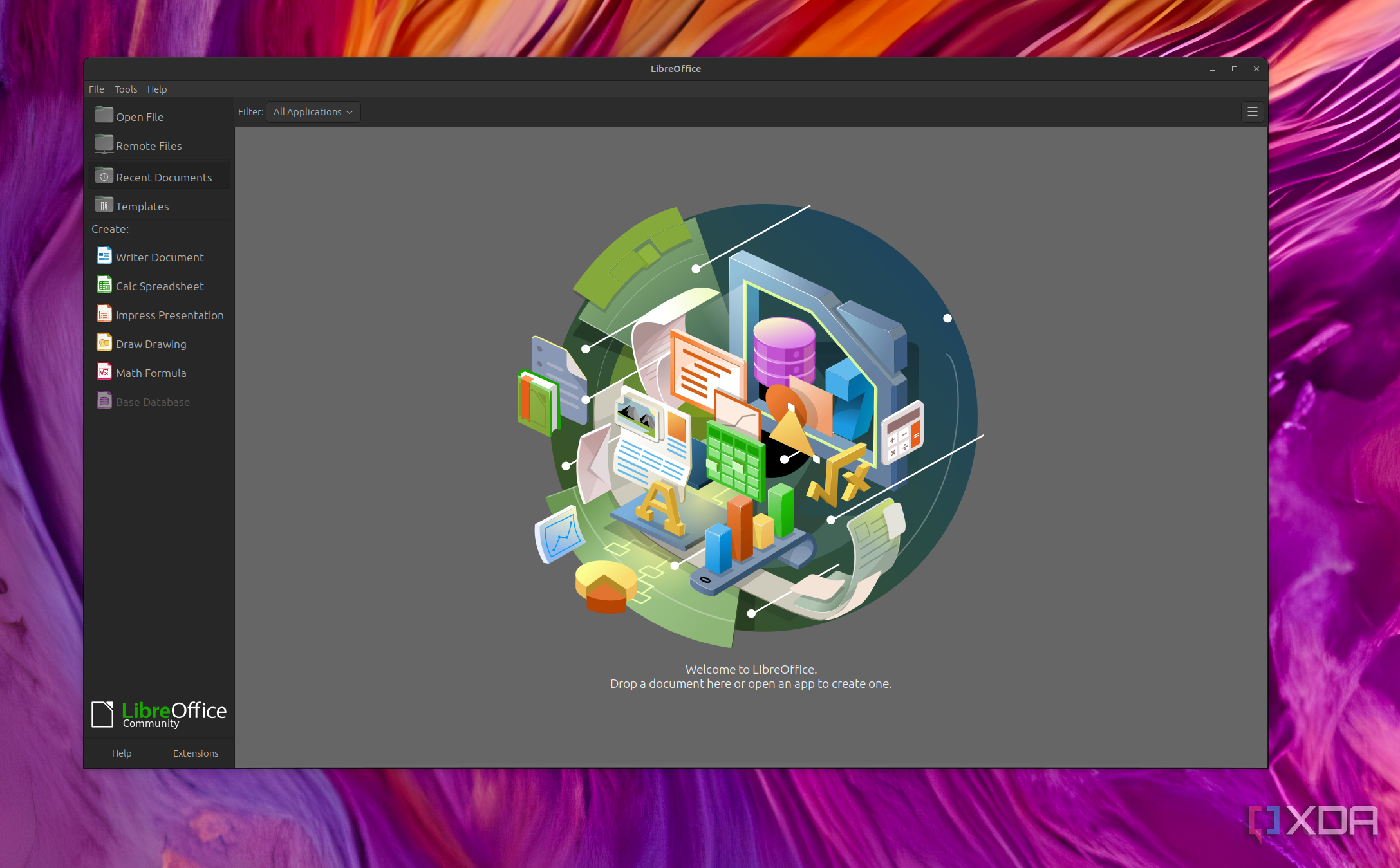Click the Extensions button at bottom
1400x868 pixels.
tap(195, 753)
